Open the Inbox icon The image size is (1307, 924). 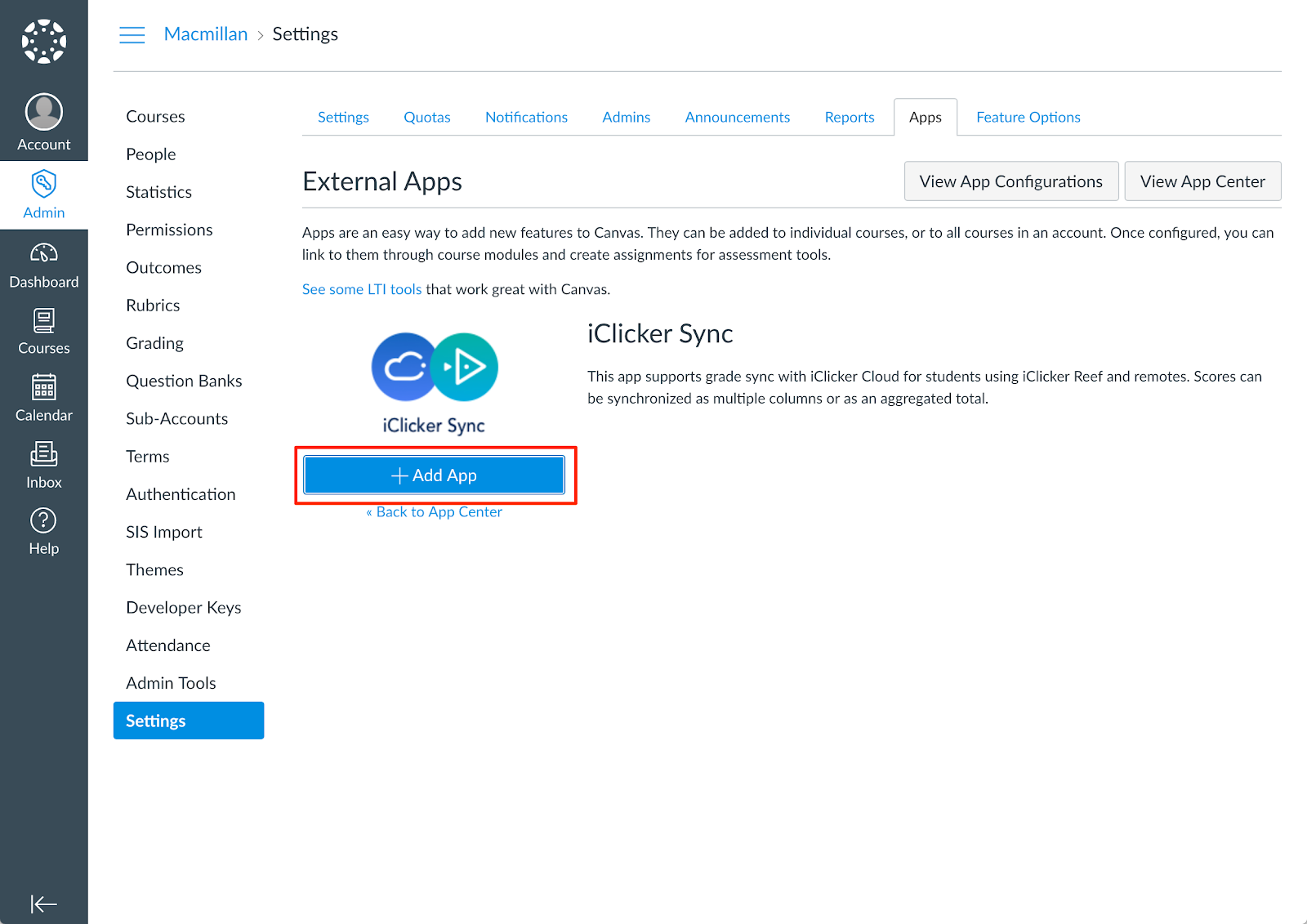click(44, 456)
